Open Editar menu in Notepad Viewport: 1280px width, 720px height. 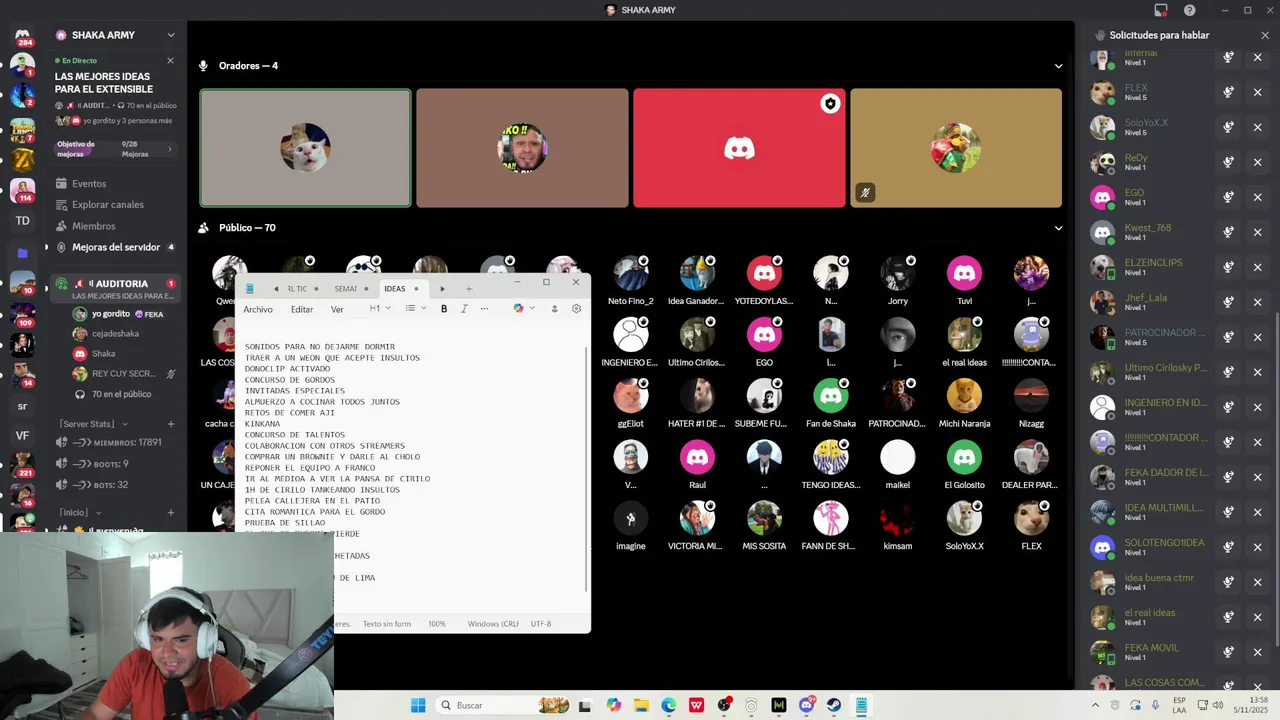(x=302, y=309)
